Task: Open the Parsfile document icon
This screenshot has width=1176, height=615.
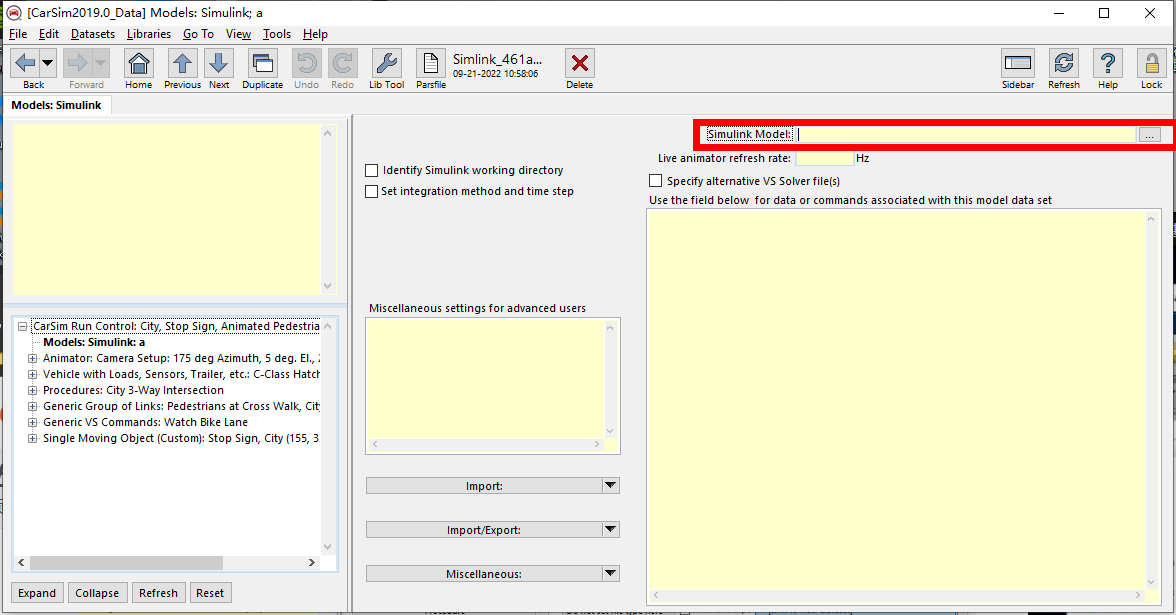Action: [430, 63]
